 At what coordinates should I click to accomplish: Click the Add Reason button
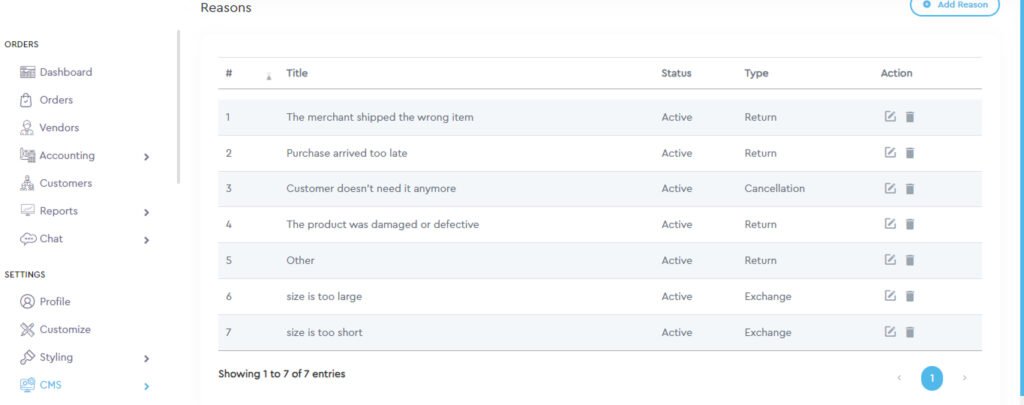pos(953,5)
